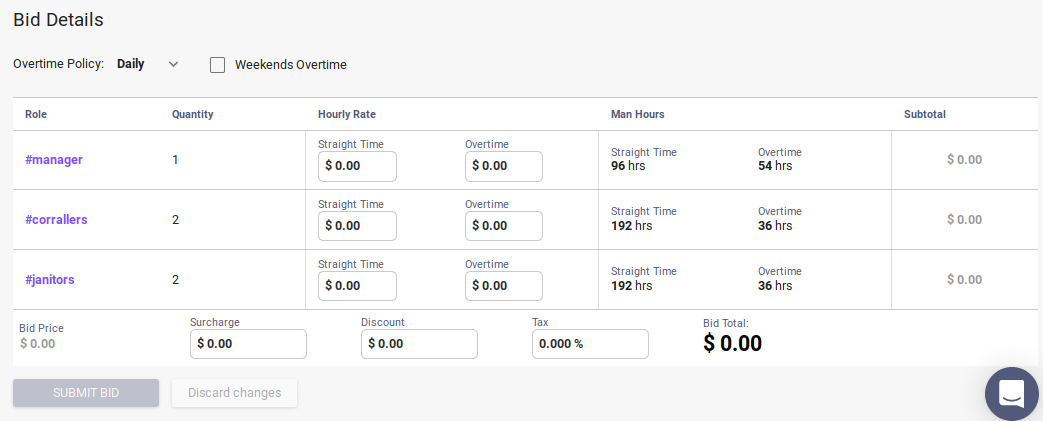
Task: Enable the Weekends Overtime checkbox
Action: 218,65
